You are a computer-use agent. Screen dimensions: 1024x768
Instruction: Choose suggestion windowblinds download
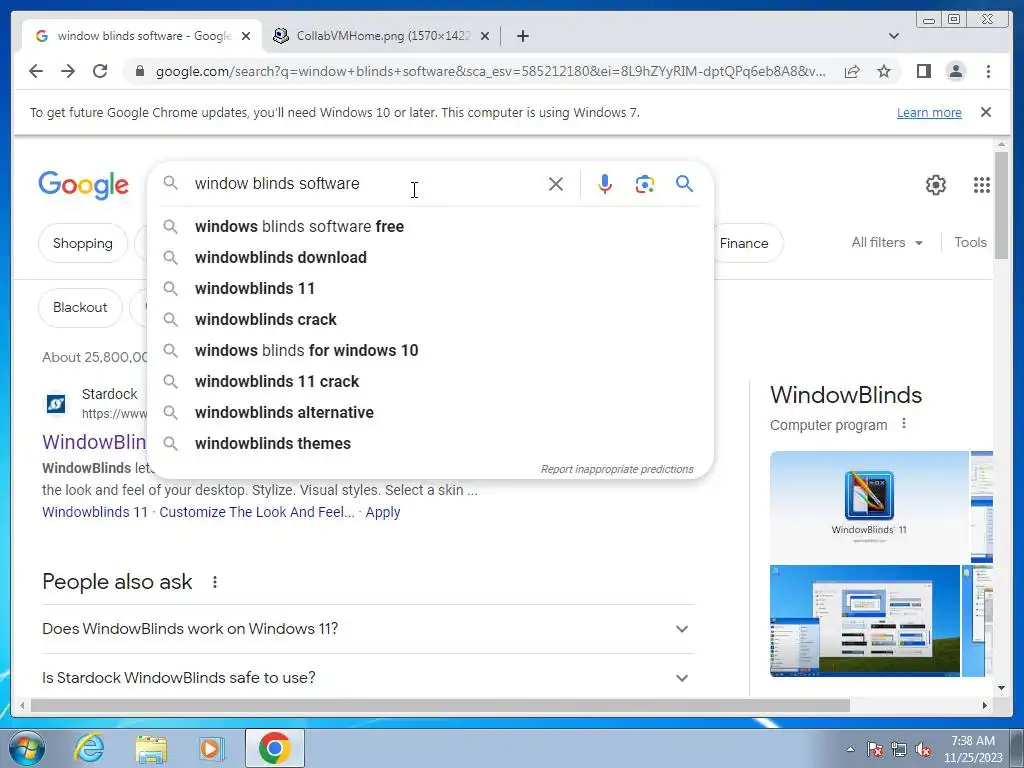click(x=430, y=257)
